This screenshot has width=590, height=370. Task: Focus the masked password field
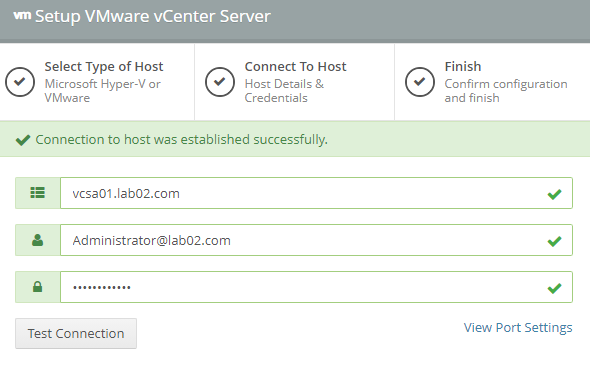(316, 287)
